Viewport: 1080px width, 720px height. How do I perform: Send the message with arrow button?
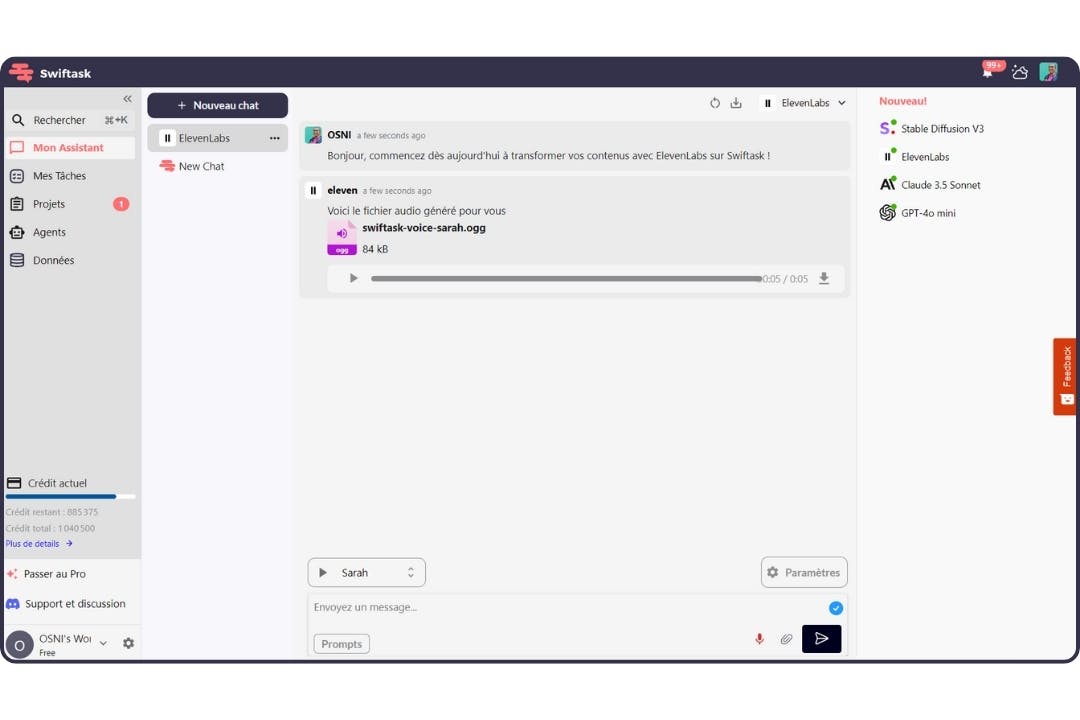click(x=821, y=639)
